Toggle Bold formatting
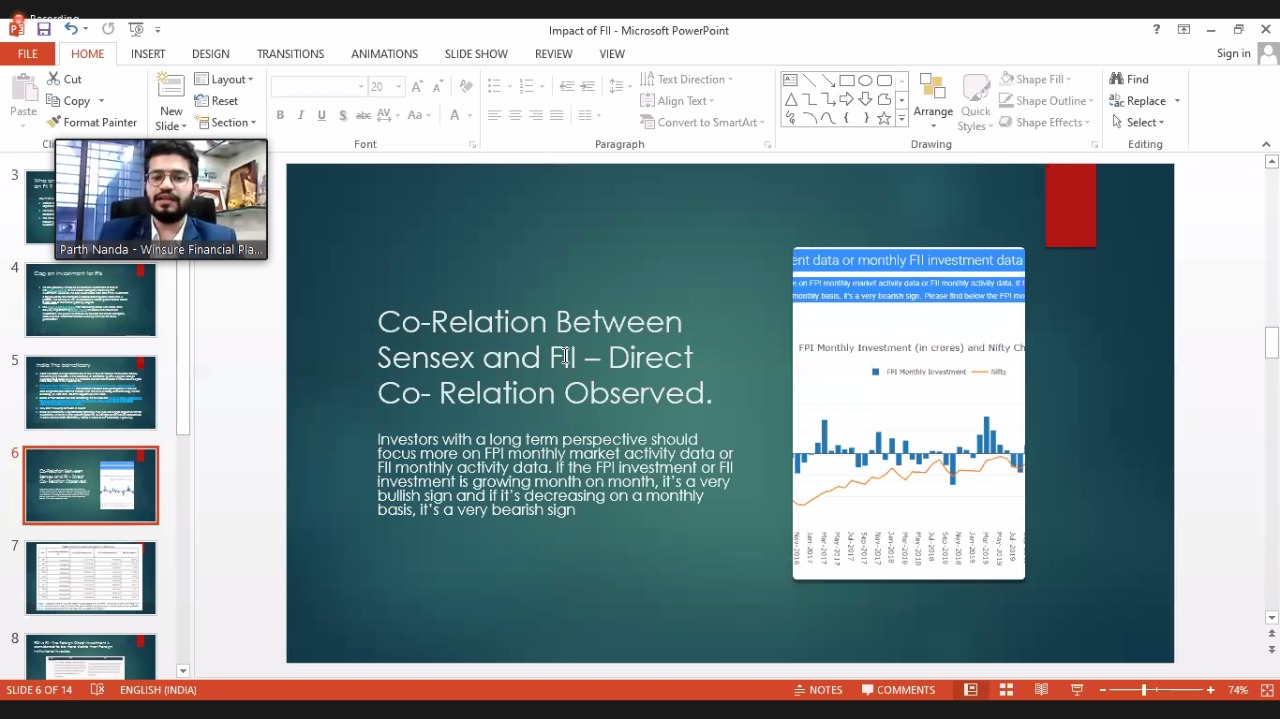1280x719 pixels. [280, 116]
